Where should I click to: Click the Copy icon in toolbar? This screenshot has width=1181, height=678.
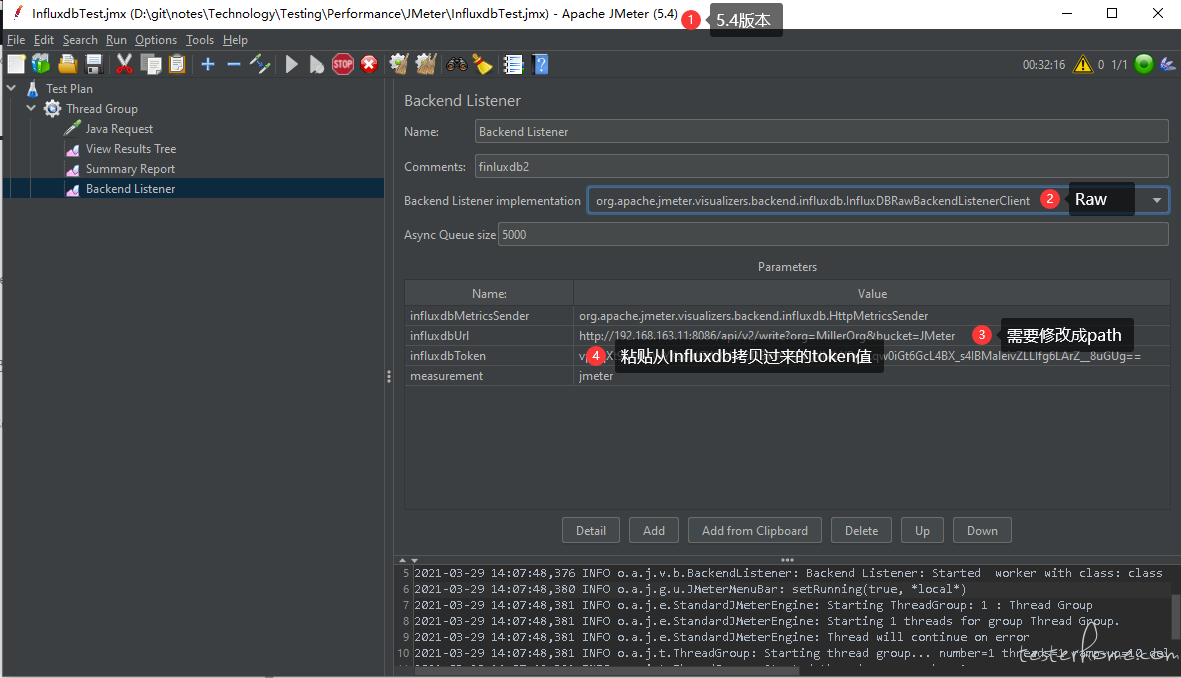click(x=151, y=65)
